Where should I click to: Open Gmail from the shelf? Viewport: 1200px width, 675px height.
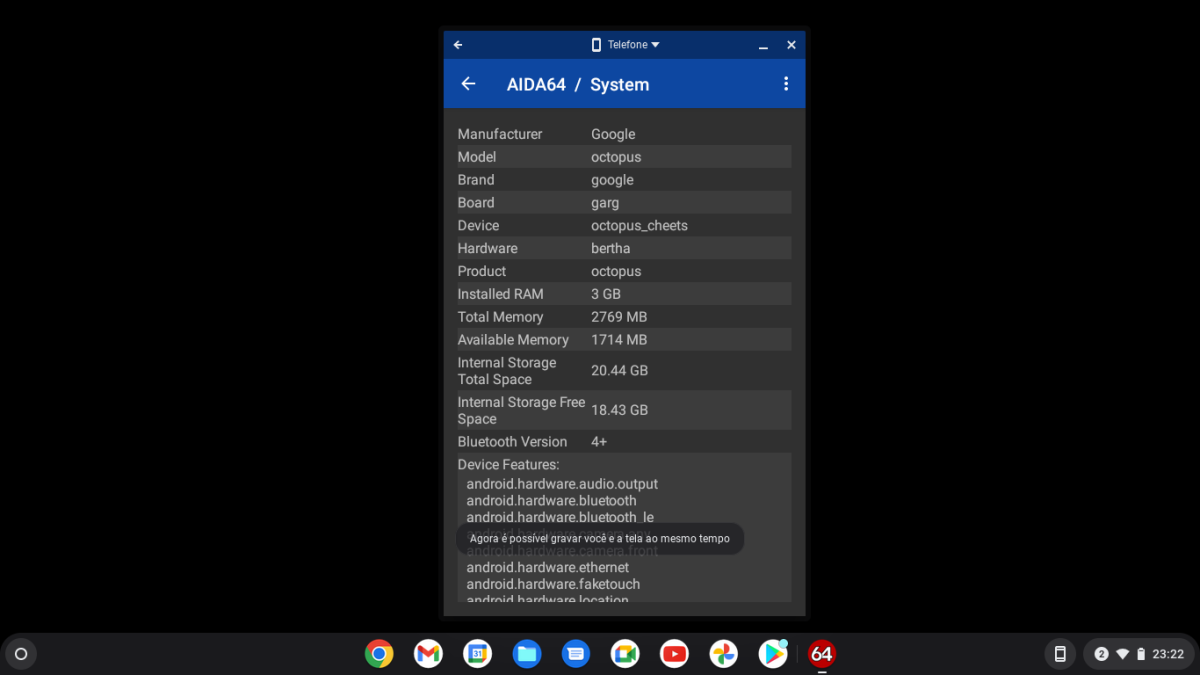tap(428, 654)
